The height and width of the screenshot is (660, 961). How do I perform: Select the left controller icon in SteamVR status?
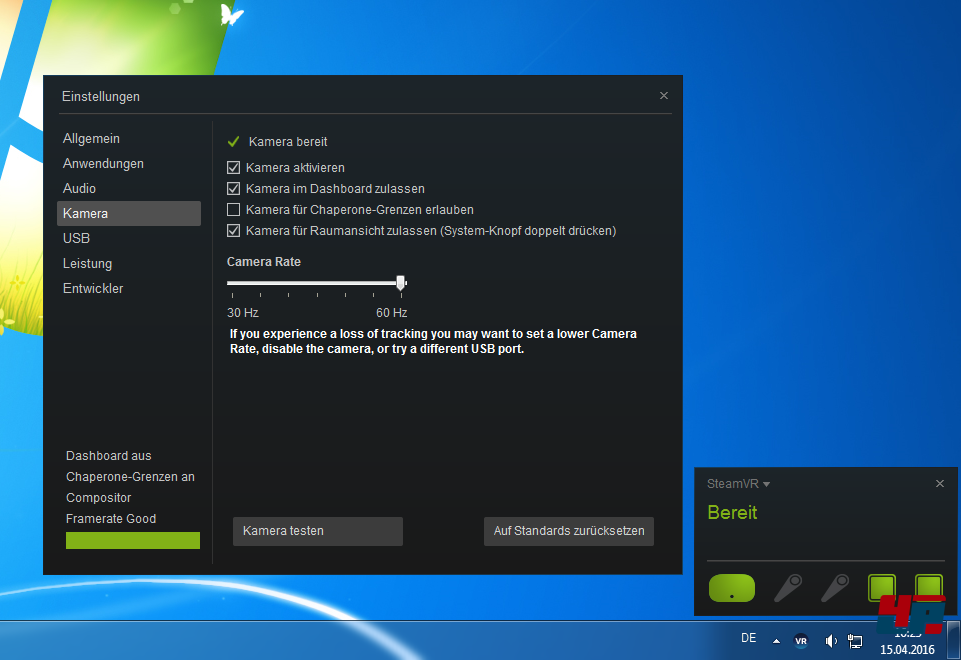coord(787,588)
